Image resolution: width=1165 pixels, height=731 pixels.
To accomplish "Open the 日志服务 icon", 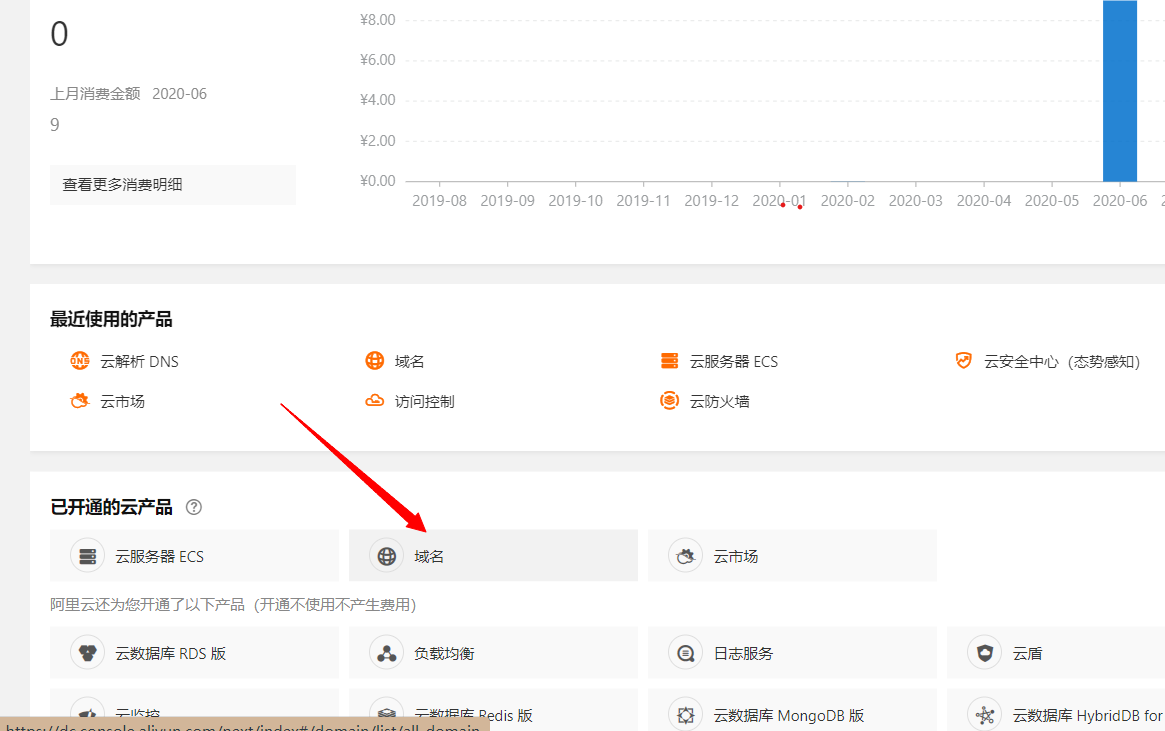I will coord(685,652).
